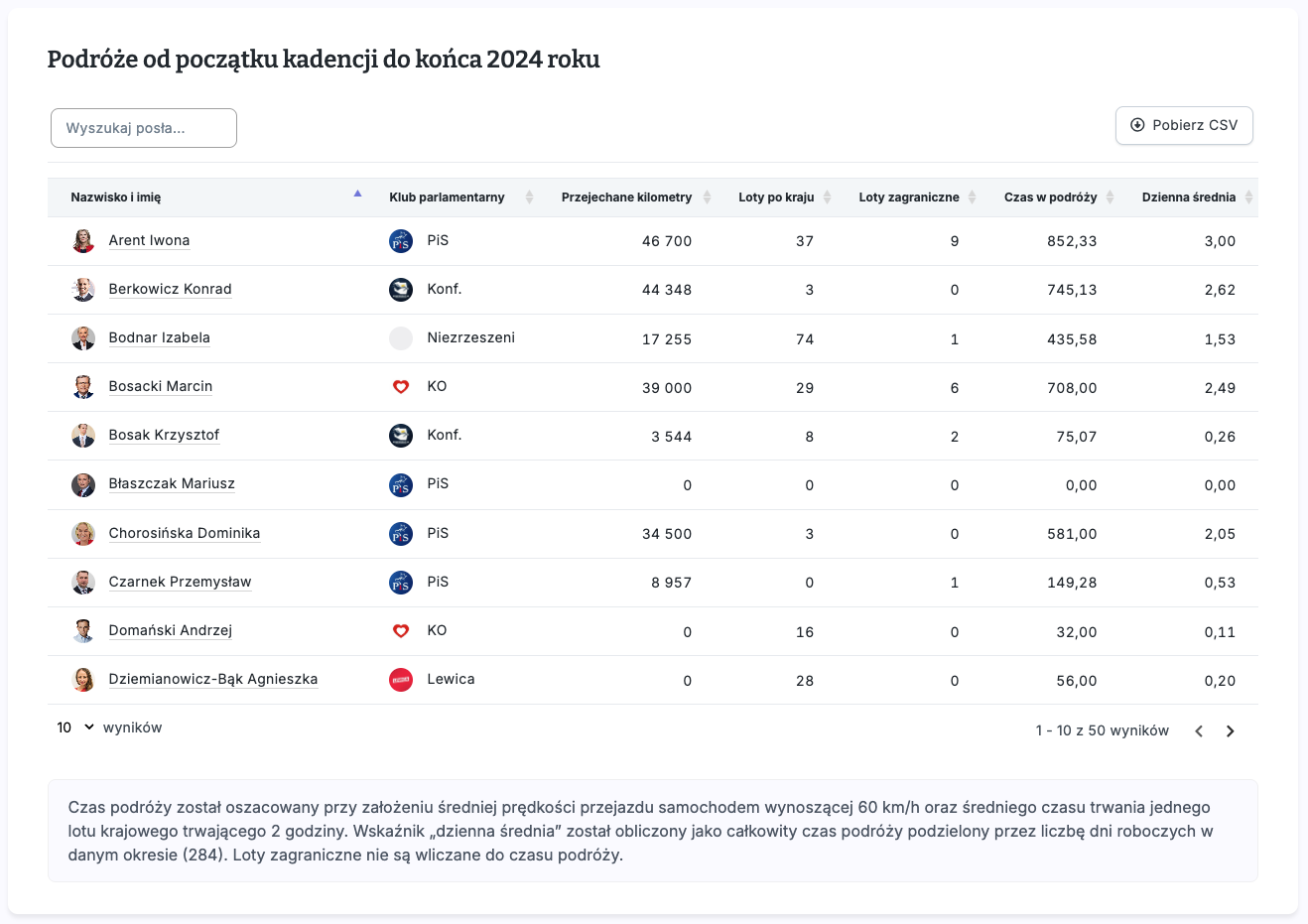This screenshot has height=924, width=1308.
Task: Click the Wyszukaj posła search field
Action: 144,128
